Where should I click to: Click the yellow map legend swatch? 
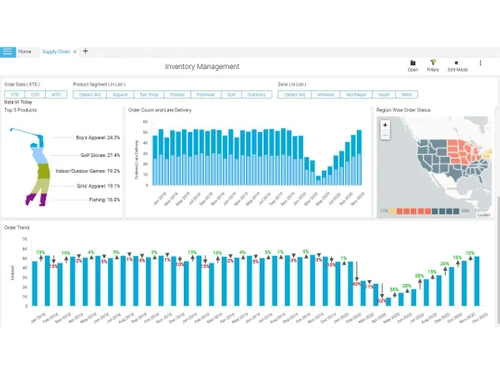click(392, 211)
